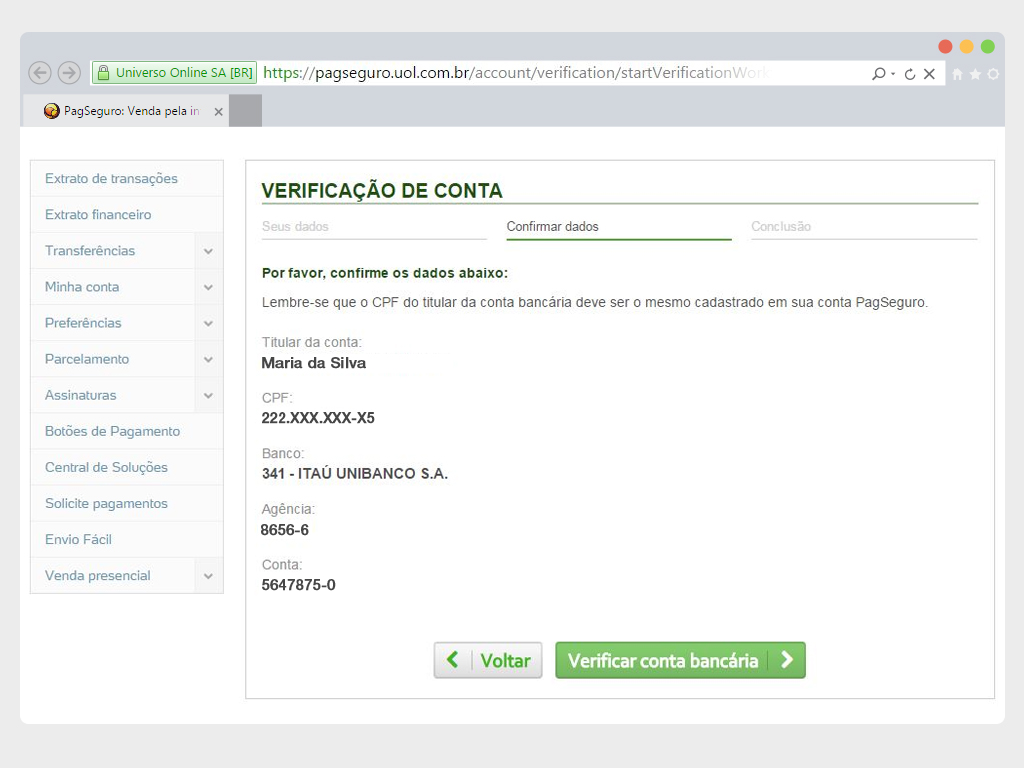Click the yellow window minimize dot
Screen dimensions: 1024x768
tap(967, 46)
